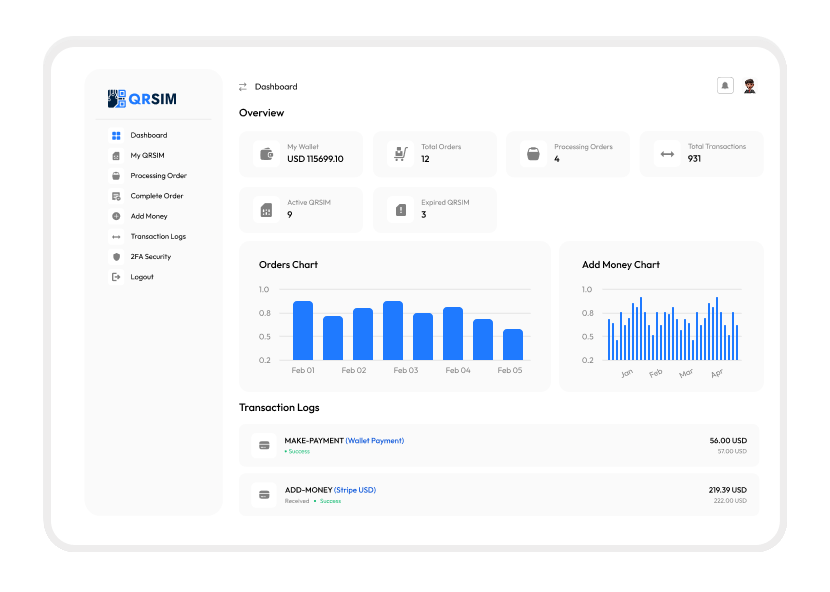Open the user profile avatar
Image resolution: width=830 pixels, height=592 pixels.
tap(749, 86)
